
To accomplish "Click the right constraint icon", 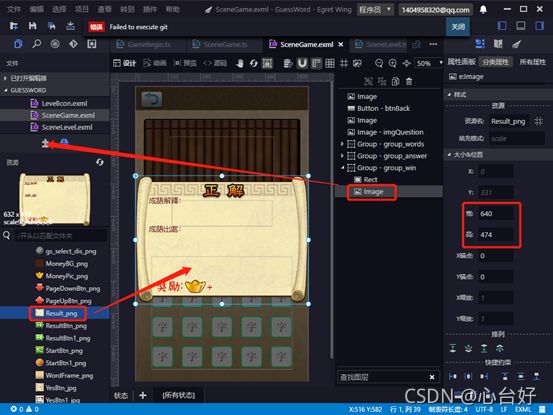I will (x=484, y=377).
